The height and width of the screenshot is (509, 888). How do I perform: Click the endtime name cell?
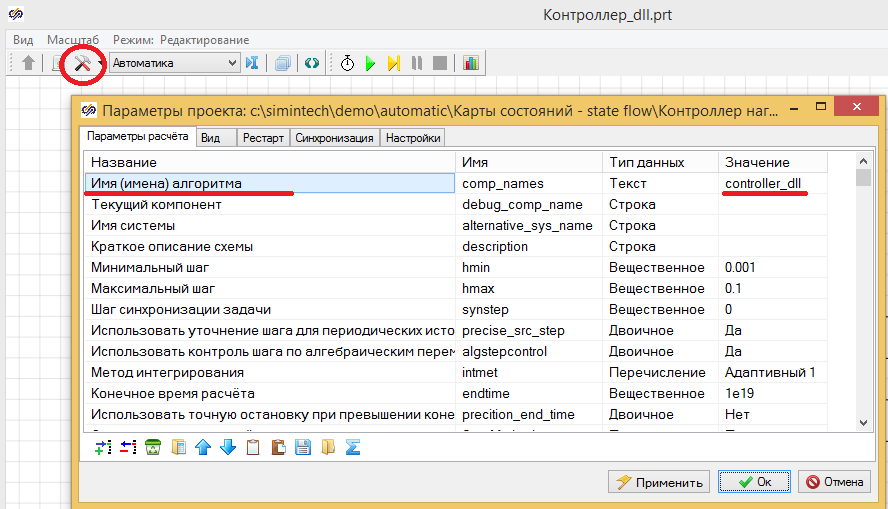tap(529, 393)
